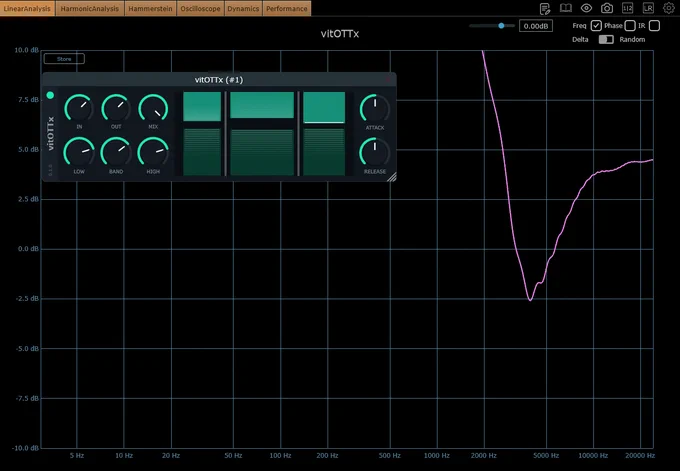Switch to LinearAnalysis tab

coord(27,8)
